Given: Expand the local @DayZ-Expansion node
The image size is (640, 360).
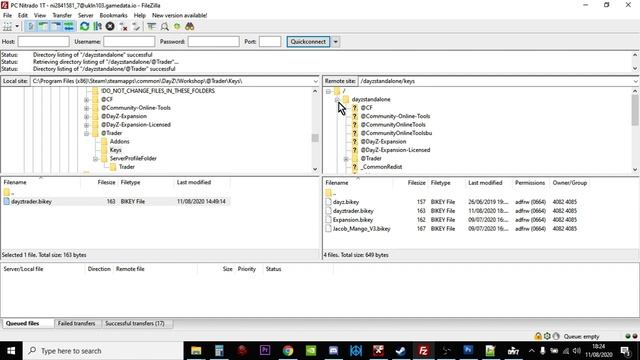Looking at the screenshot, I should click(x=87, y=117).
